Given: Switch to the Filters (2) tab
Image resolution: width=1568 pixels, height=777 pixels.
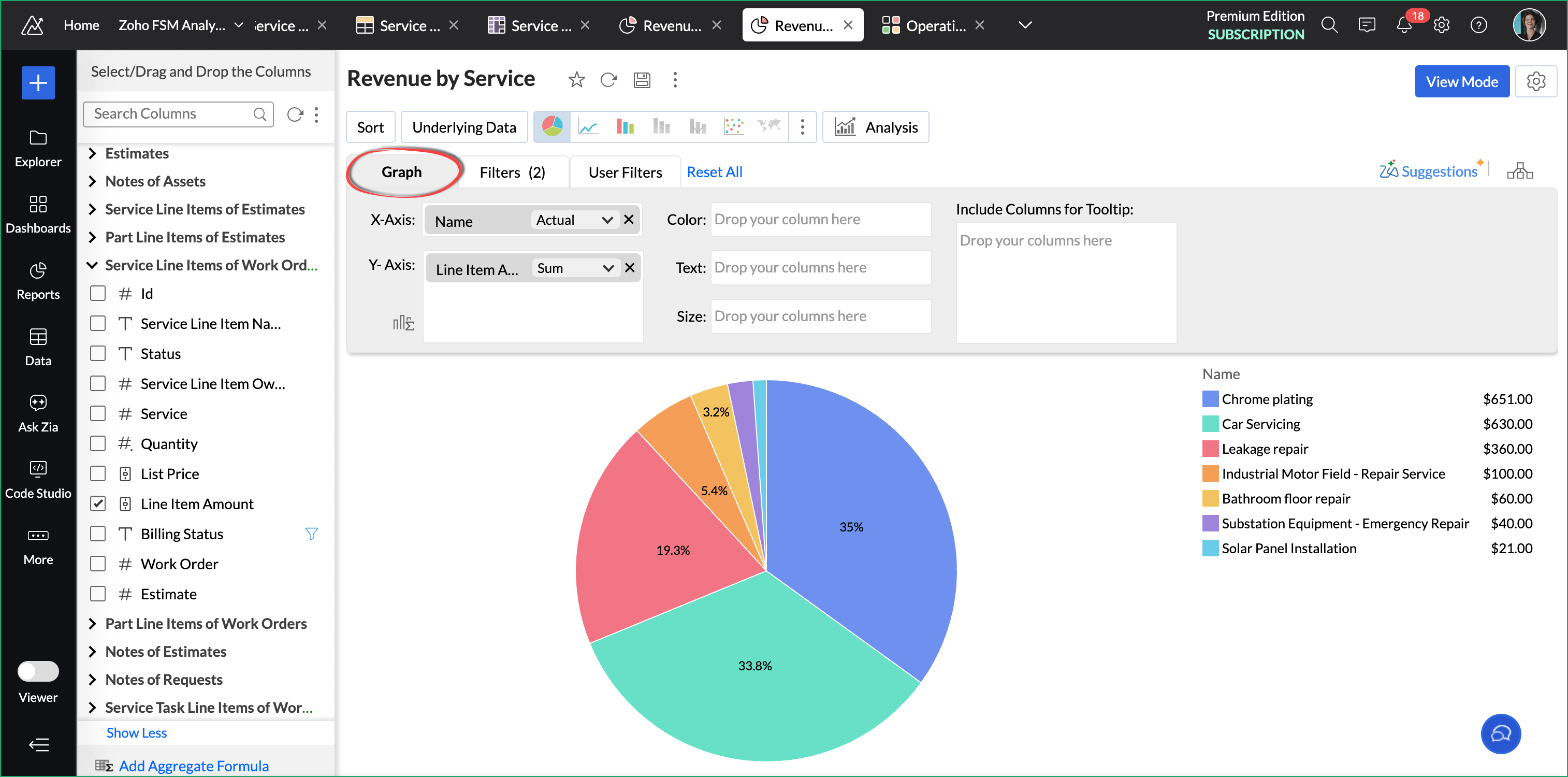Looking at the screenshot, I should pos(512,172).
